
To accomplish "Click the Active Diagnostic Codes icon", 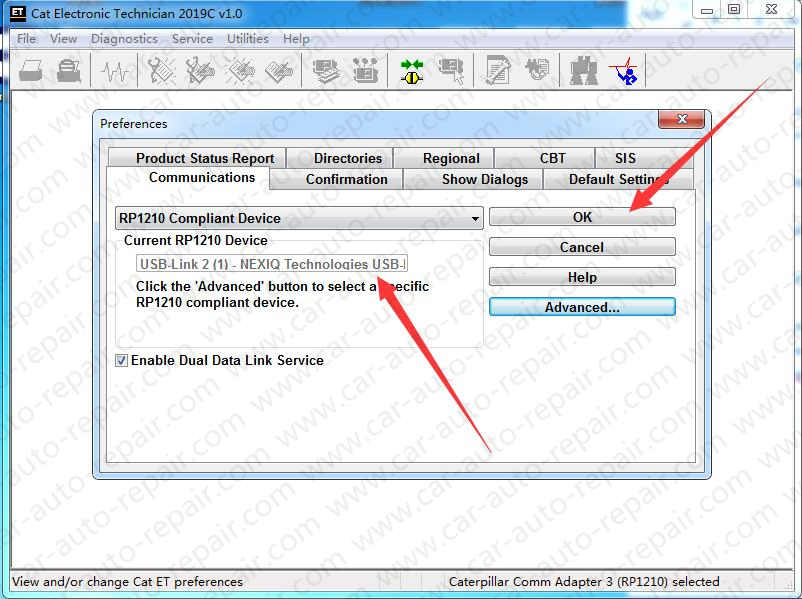I will 161,71.
